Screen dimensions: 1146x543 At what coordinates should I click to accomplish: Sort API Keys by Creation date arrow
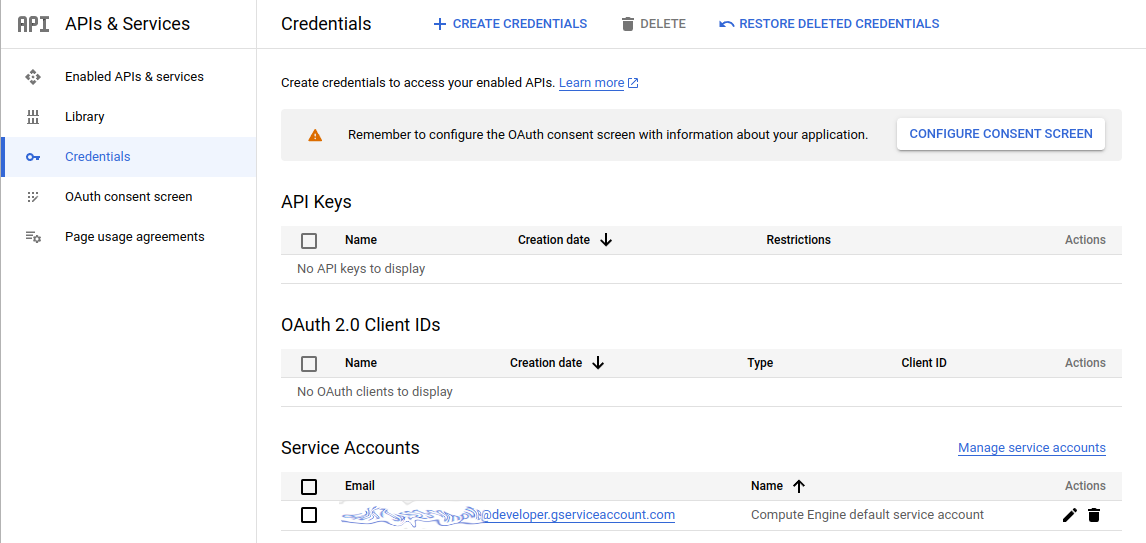[606, 240]
